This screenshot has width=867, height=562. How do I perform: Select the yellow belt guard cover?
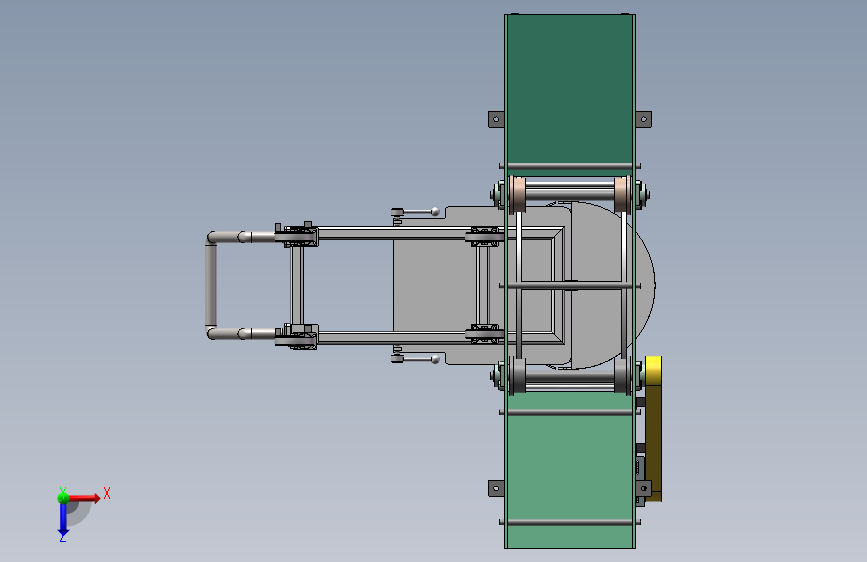[654, 429]
